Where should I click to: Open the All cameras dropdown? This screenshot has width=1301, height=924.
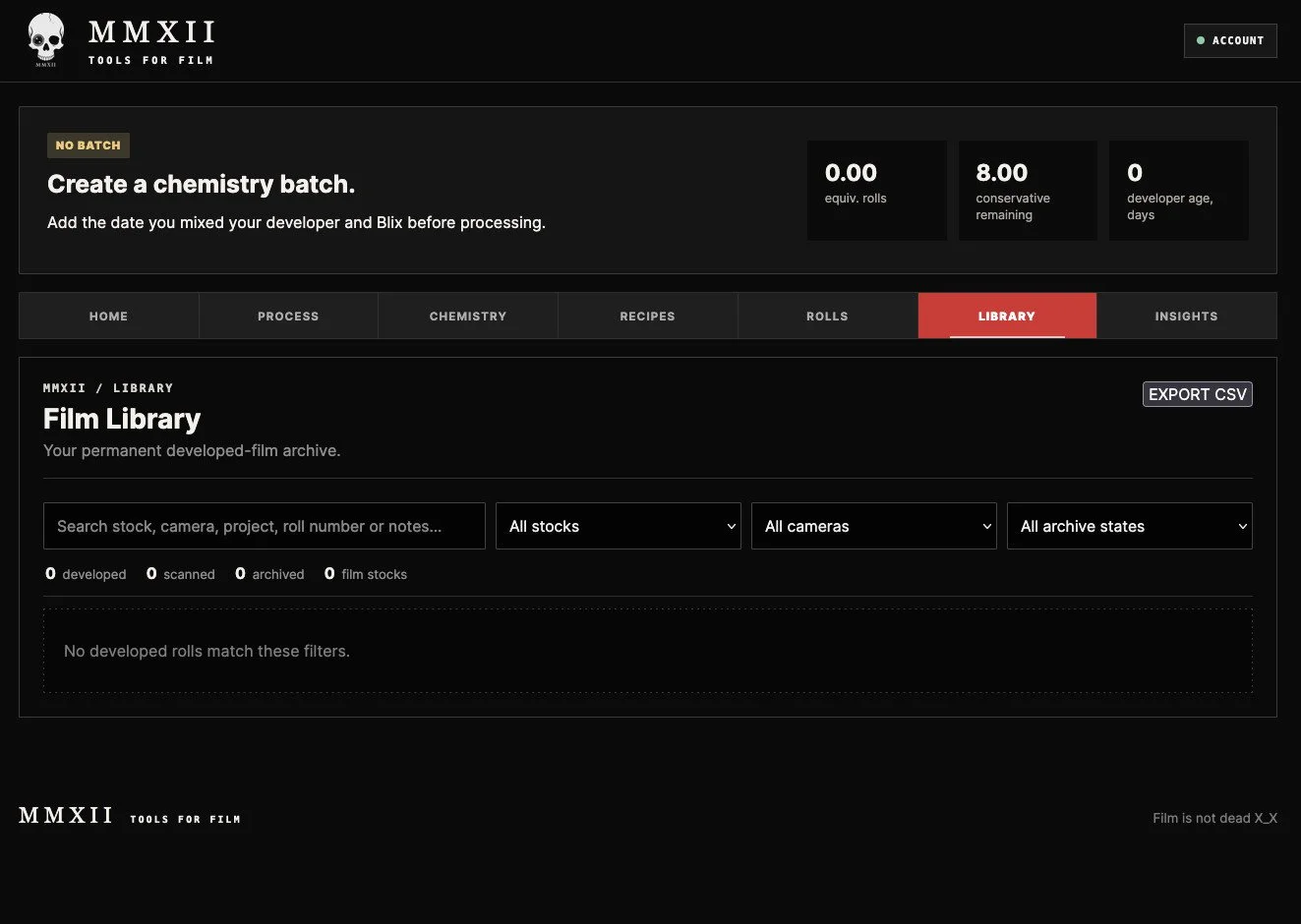pos(874,526)
